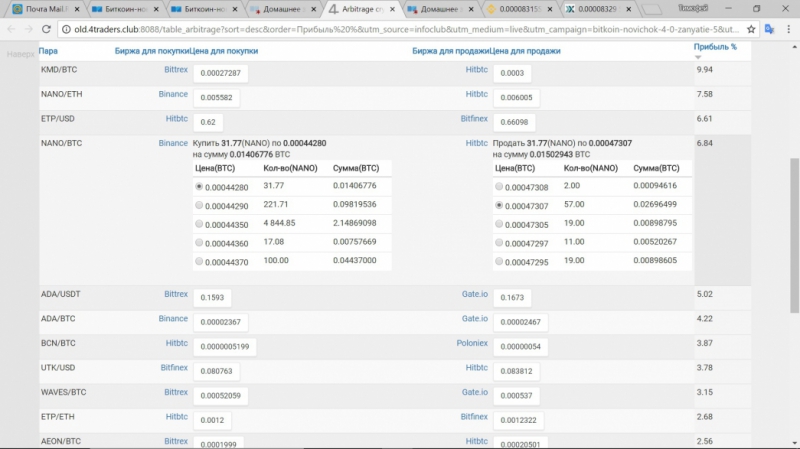Reload the page with refresh icon
This screenshot has width=800, height=449.
pyautogui.click(x=46, y=30)
